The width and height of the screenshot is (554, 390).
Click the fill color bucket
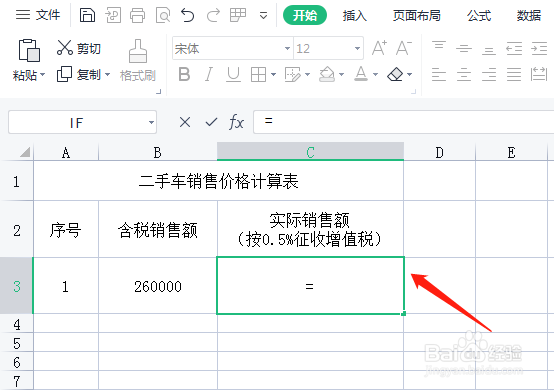[327, 74]
